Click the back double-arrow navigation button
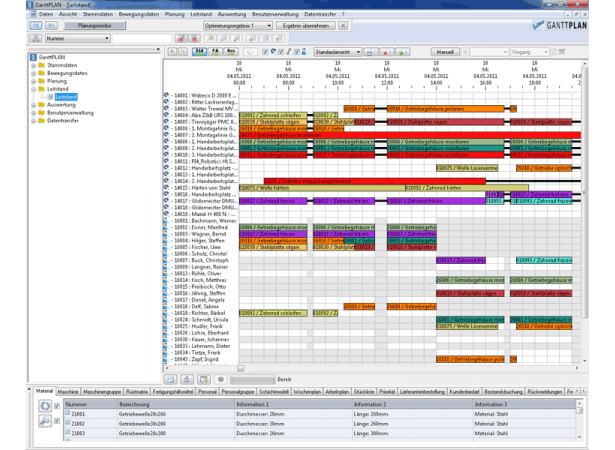 36,26
